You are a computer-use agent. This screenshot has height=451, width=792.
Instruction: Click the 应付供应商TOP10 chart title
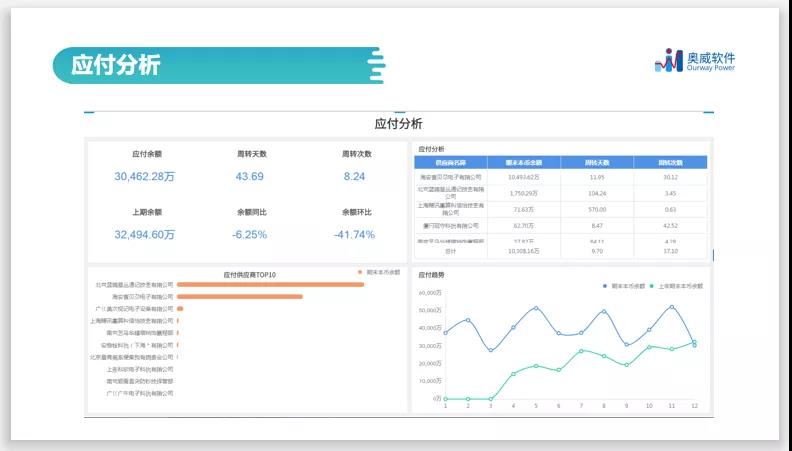250,275
